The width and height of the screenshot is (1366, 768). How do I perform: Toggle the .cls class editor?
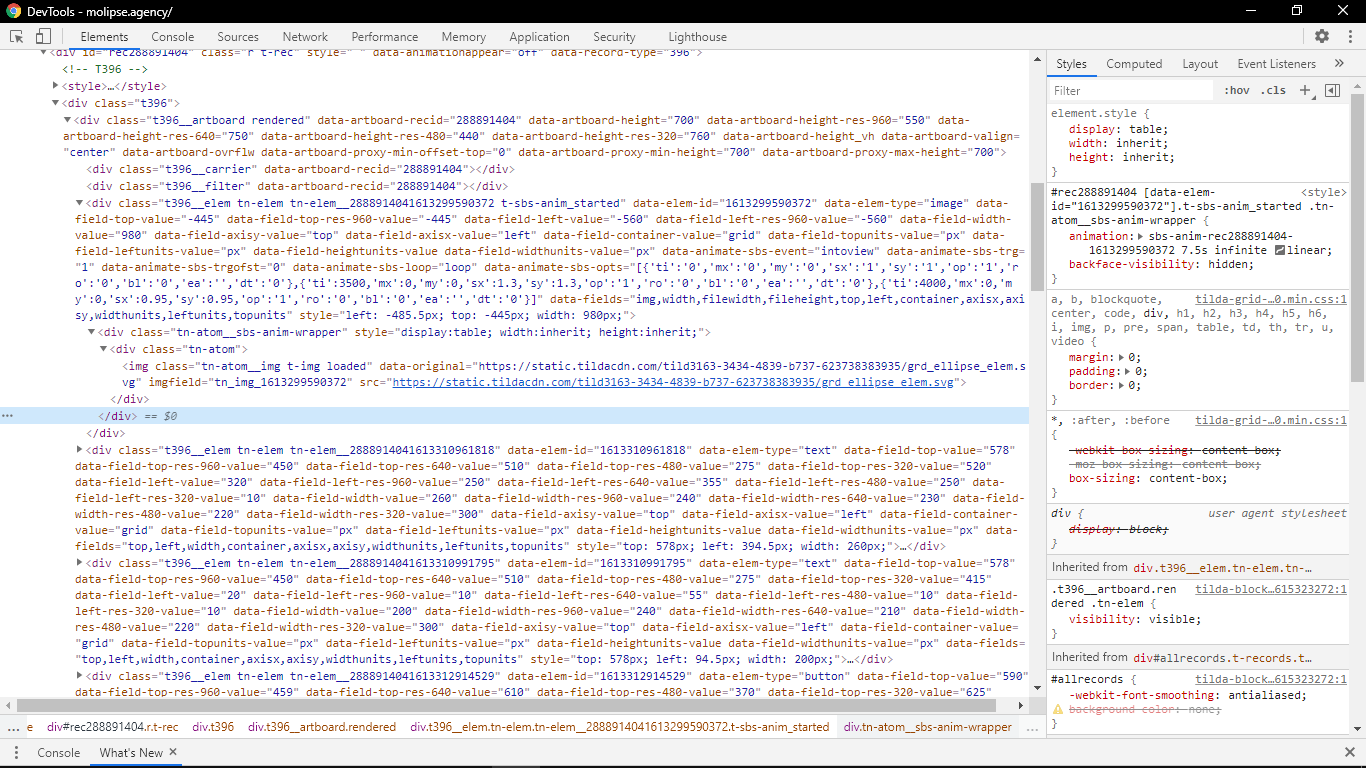coord(1273,90)
